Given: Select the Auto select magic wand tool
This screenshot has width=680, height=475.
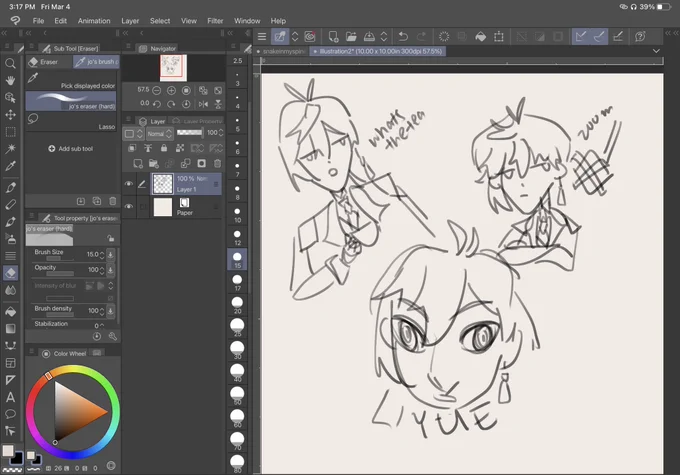Looking at the screenshot, I should coord(10,149).
